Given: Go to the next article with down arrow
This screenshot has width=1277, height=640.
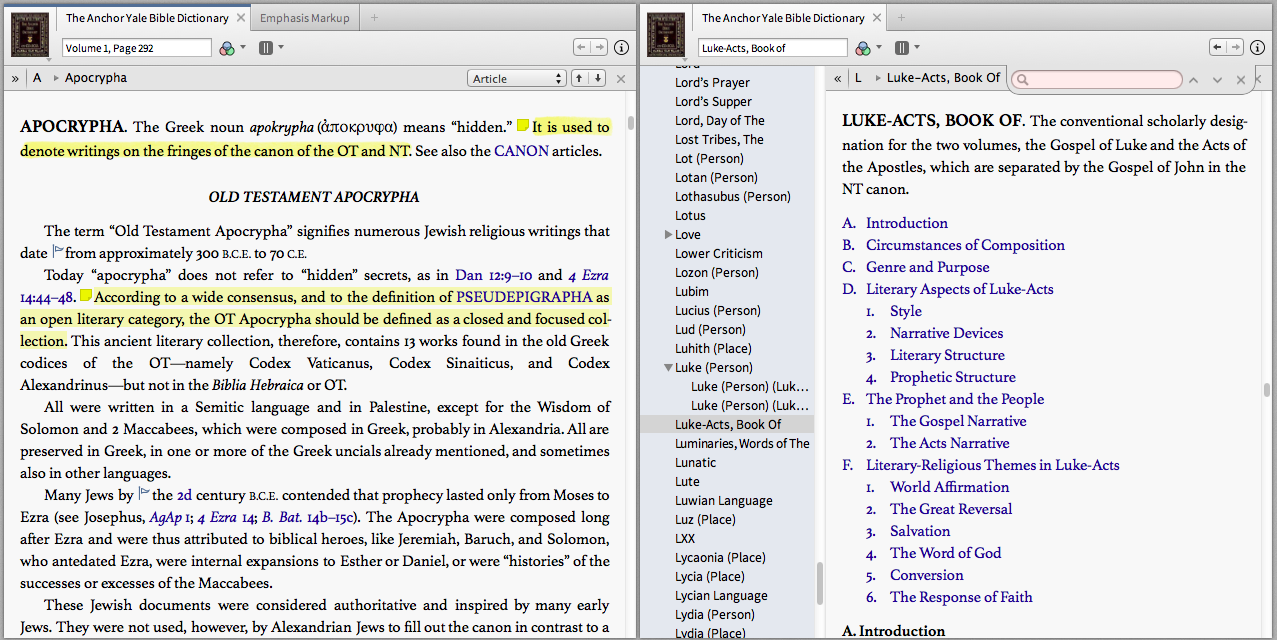Looking at the screenshot, I should 597,78.
